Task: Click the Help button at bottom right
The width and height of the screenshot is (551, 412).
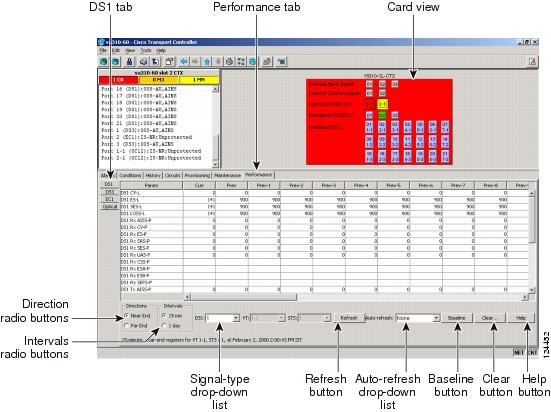Action: click(x=521, y=318)
